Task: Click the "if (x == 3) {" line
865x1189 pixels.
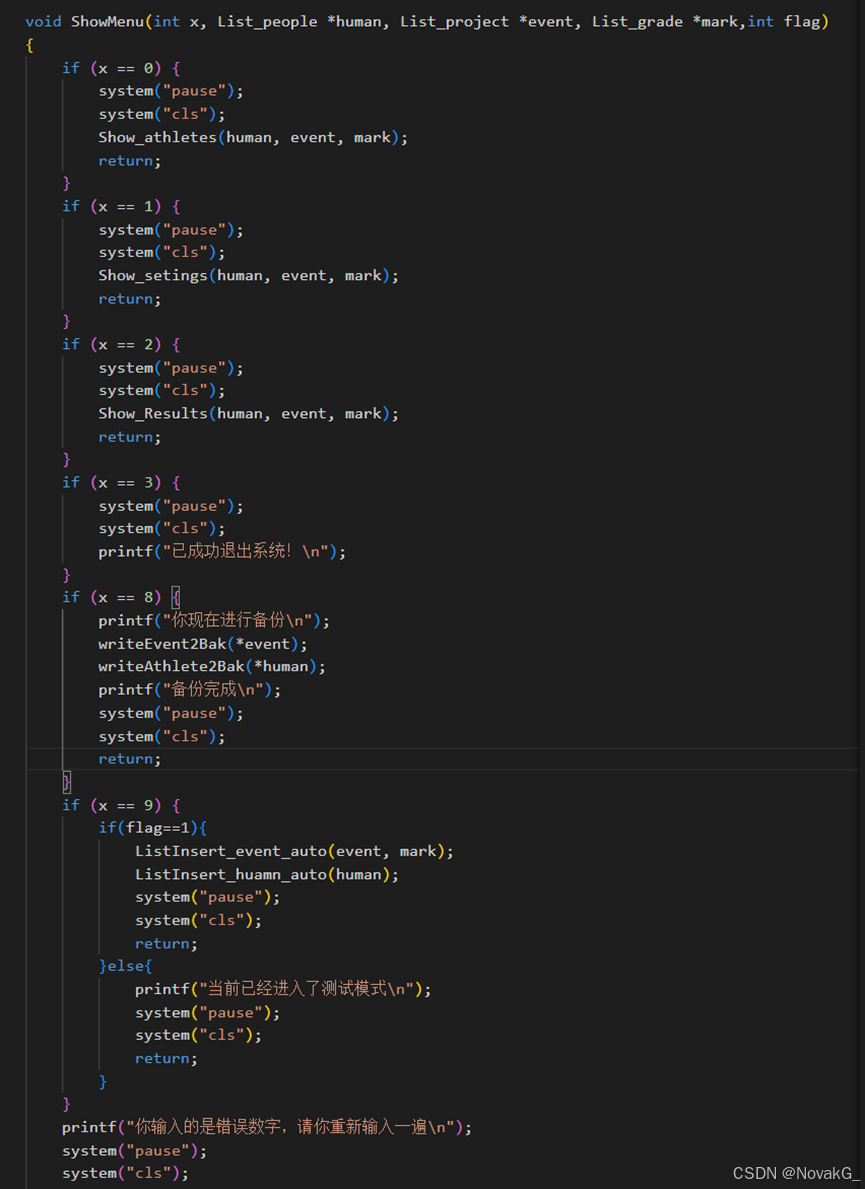Action: tap(121, 482)
